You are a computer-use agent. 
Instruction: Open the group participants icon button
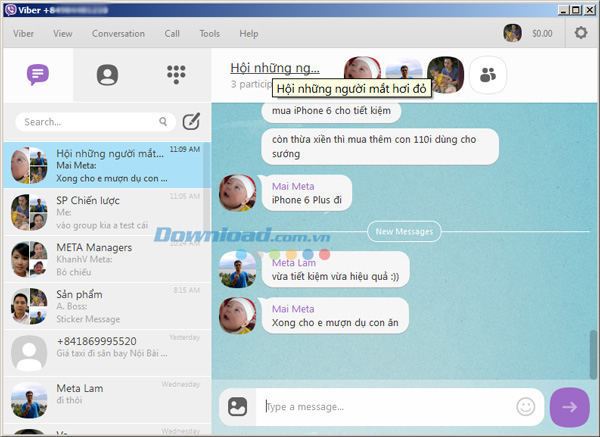(x=488, y=75)
